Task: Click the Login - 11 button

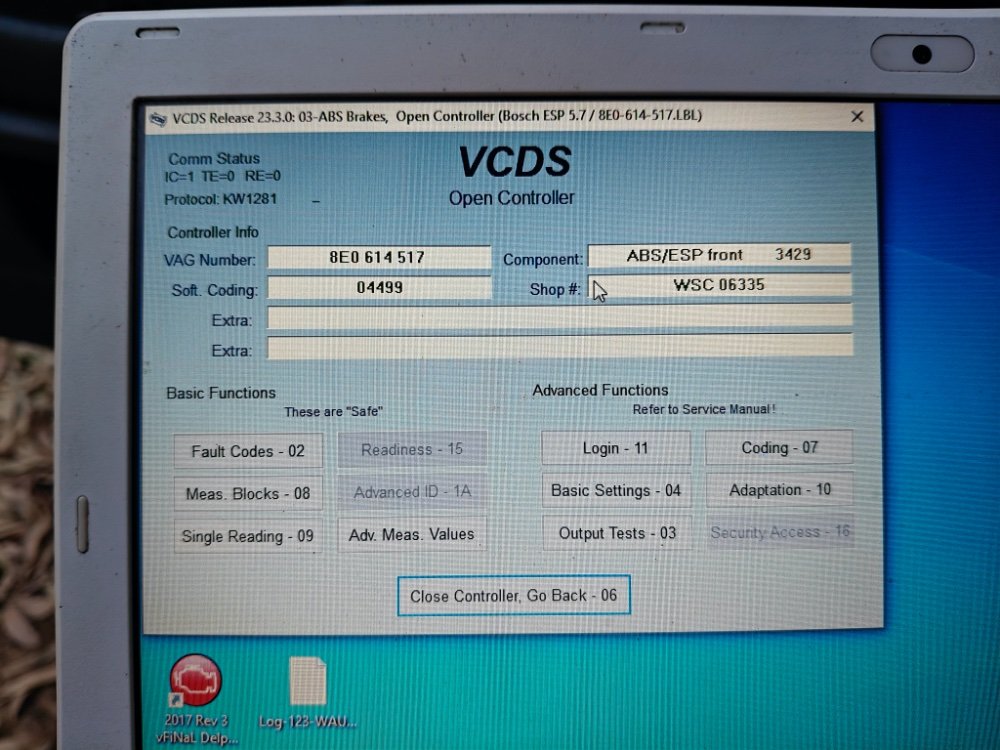Action: pyautogui.click(x=615, y=448)
